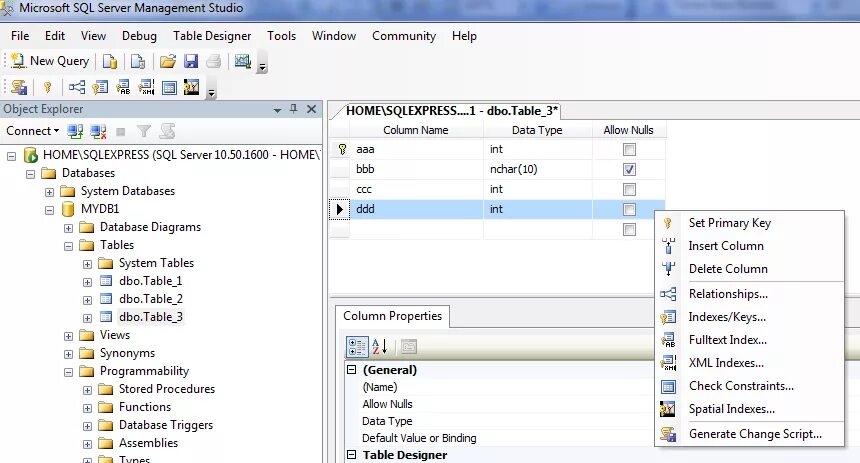Click the SQL Server Compact query toolbar icon
The height and width of the screenshot is (463, 860).
138,61
